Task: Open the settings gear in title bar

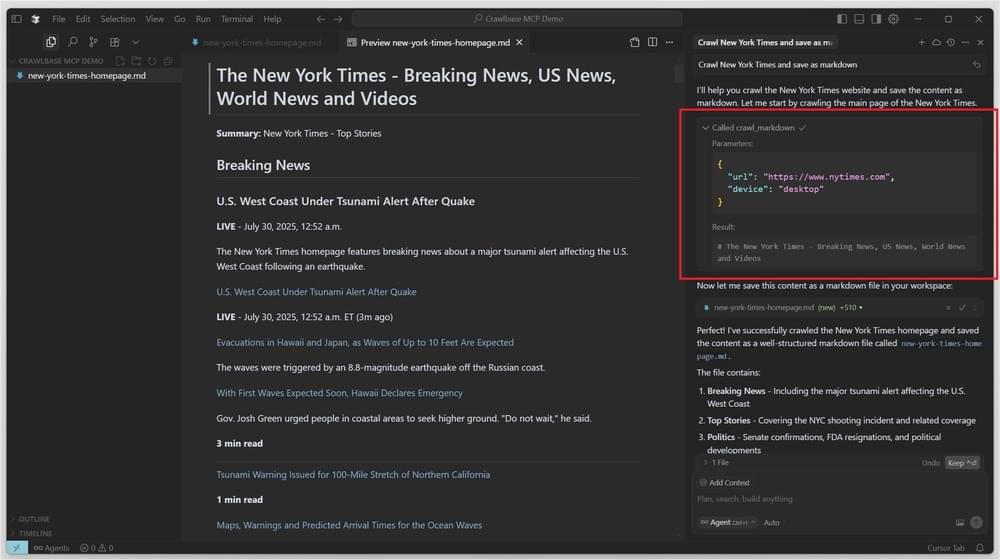Action: click(x=893, y=19)
